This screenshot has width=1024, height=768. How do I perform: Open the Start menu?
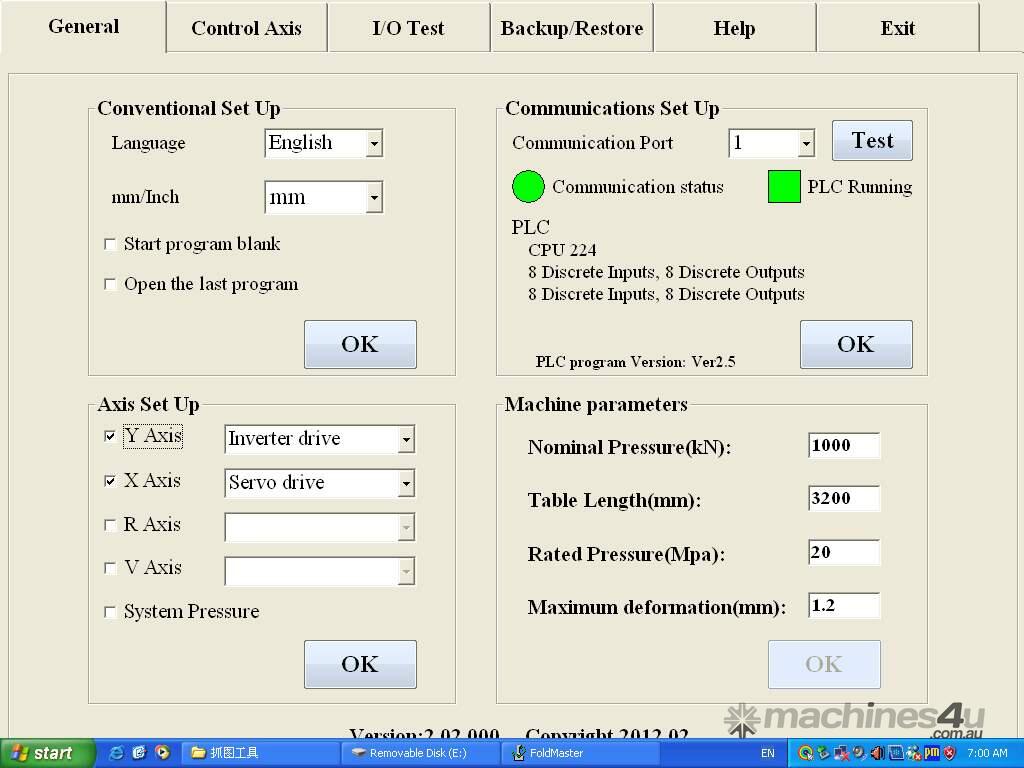click(x=47, y=753)
